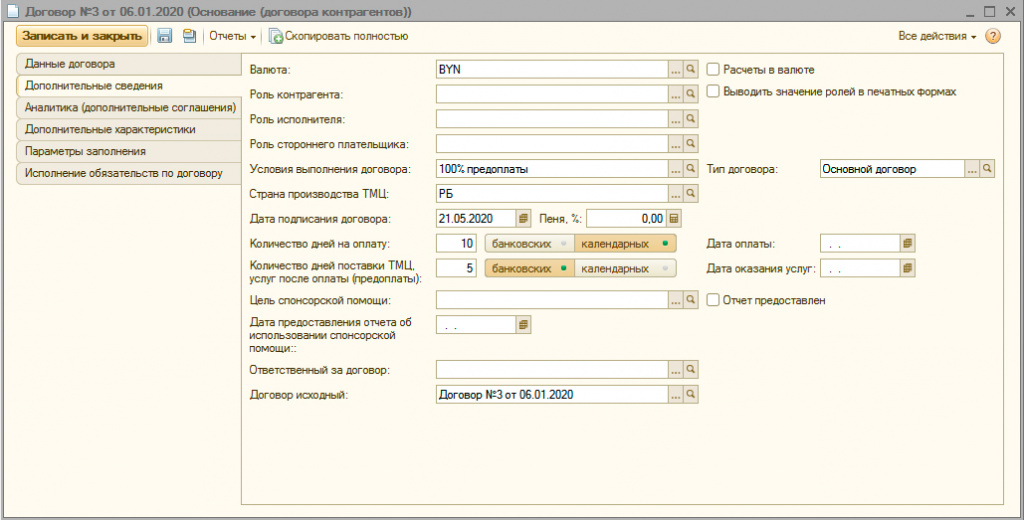Open calendar picker for Дата оплаты
1024x520 pixels.
click(x=907, y=243)
